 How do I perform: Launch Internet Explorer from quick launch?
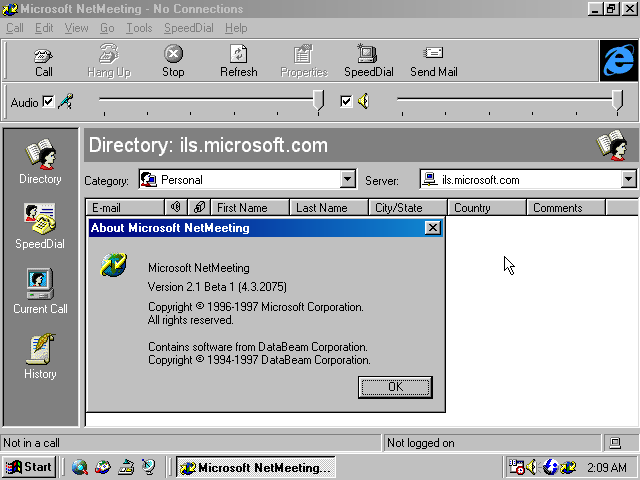pyautogui.click(x=80, y=467)
